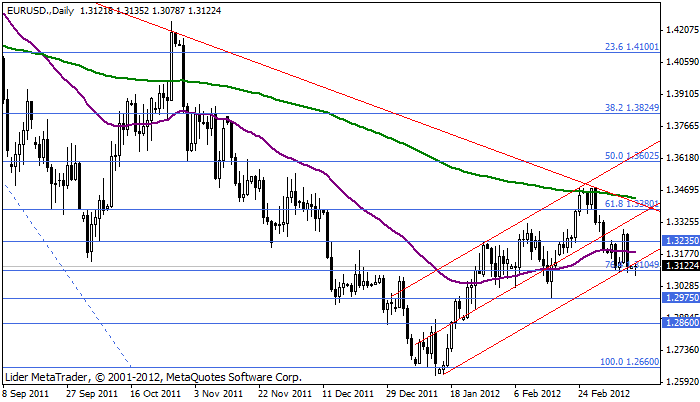This screenshot has height=402, width=700.
Task: Click the 1.31770 price axis value
Action: coord(682,254)
